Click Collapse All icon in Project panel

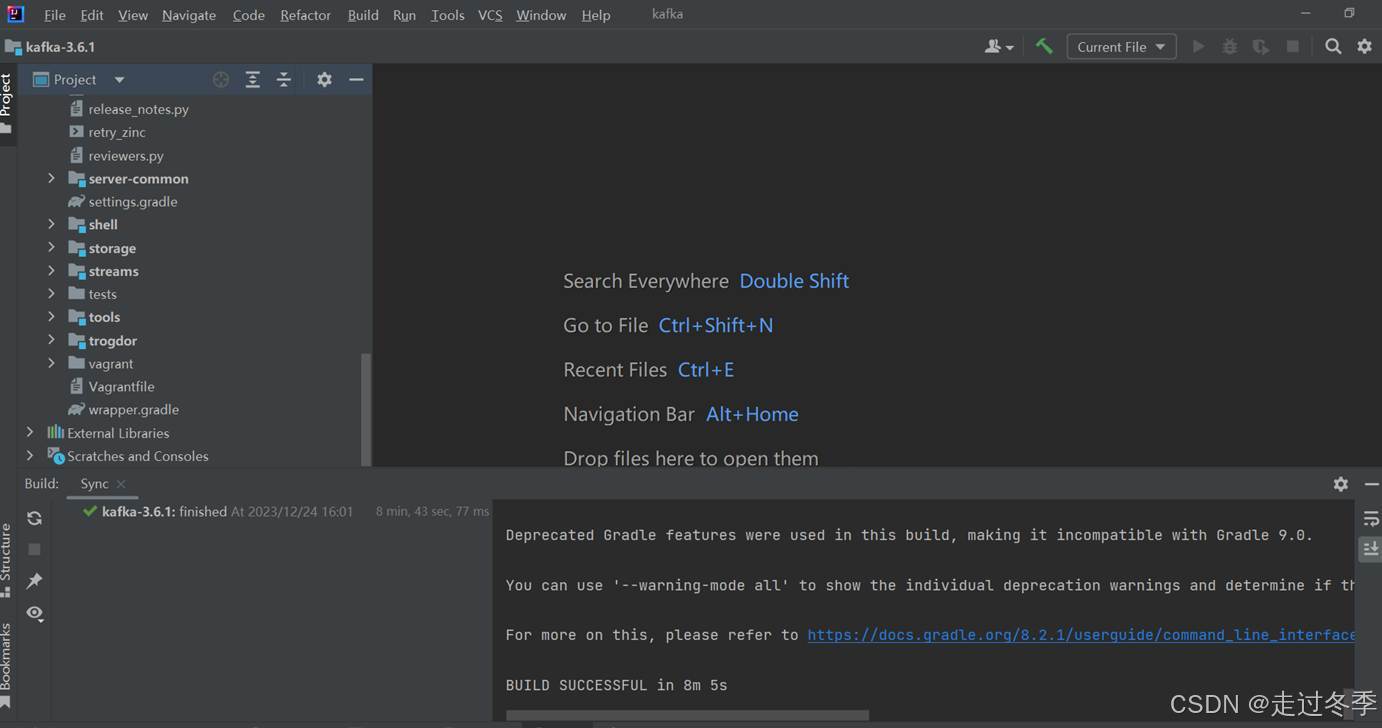(x=284, y=79)
